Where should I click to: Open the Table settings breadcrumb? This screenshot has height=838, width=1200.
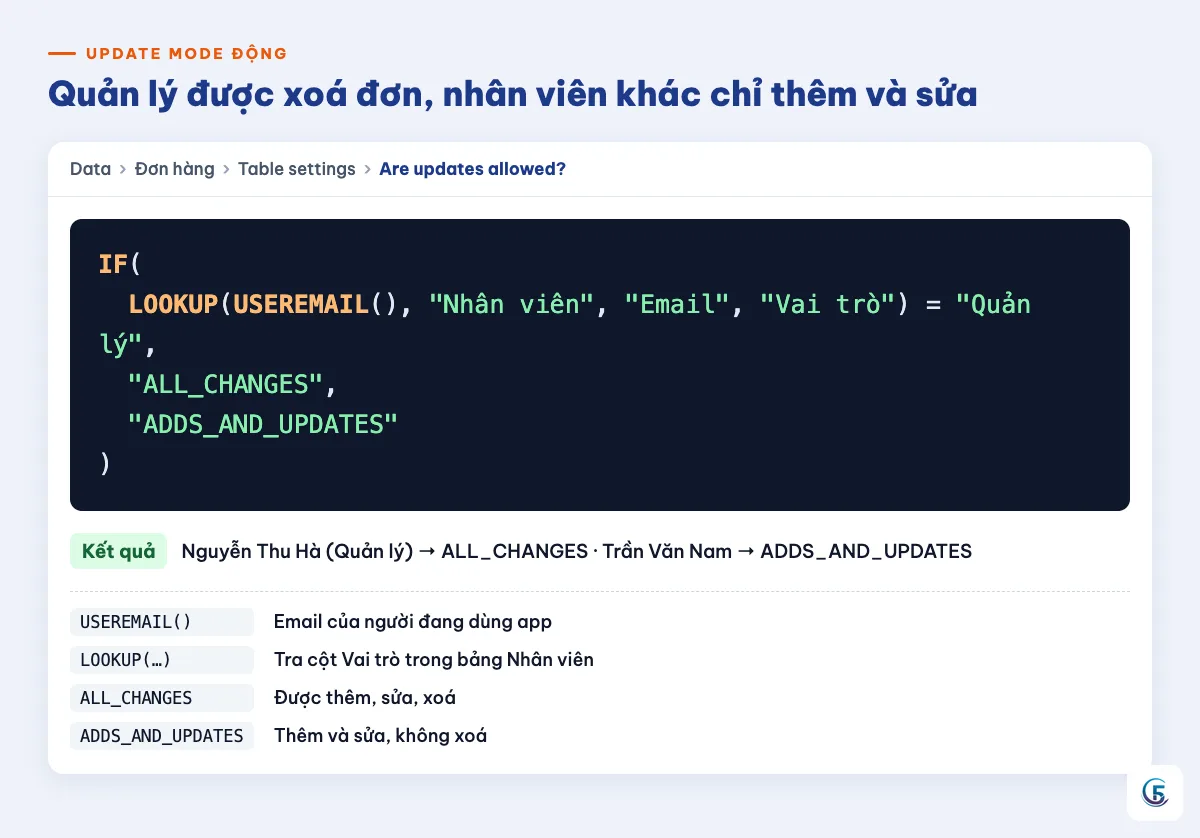pos(297,169)
